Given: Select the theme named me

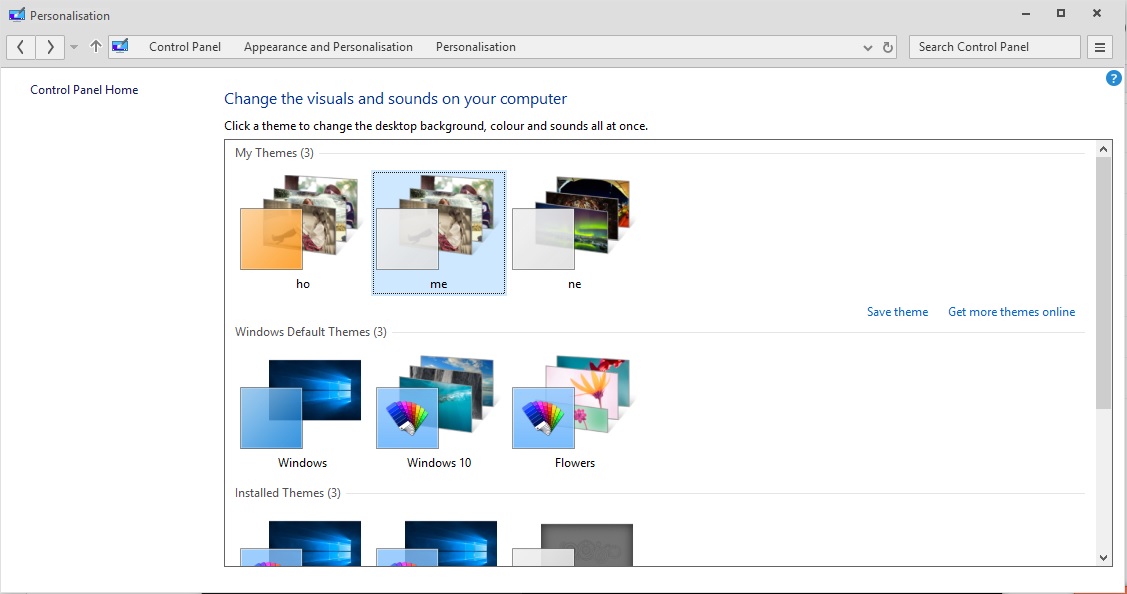Looking at the screenshot, I should click(438, 232).
